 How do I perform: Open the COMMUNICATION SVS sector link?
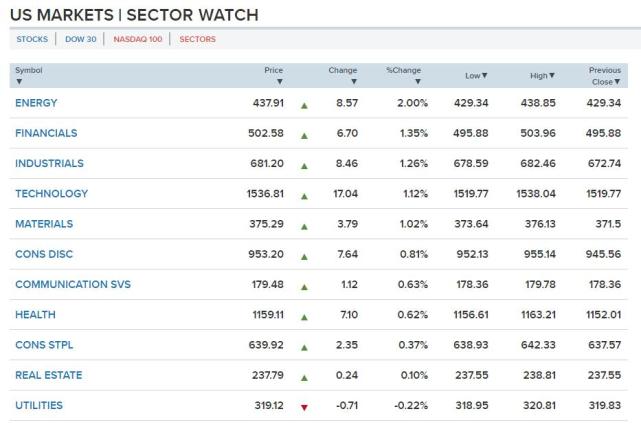[x=73, y=285]
